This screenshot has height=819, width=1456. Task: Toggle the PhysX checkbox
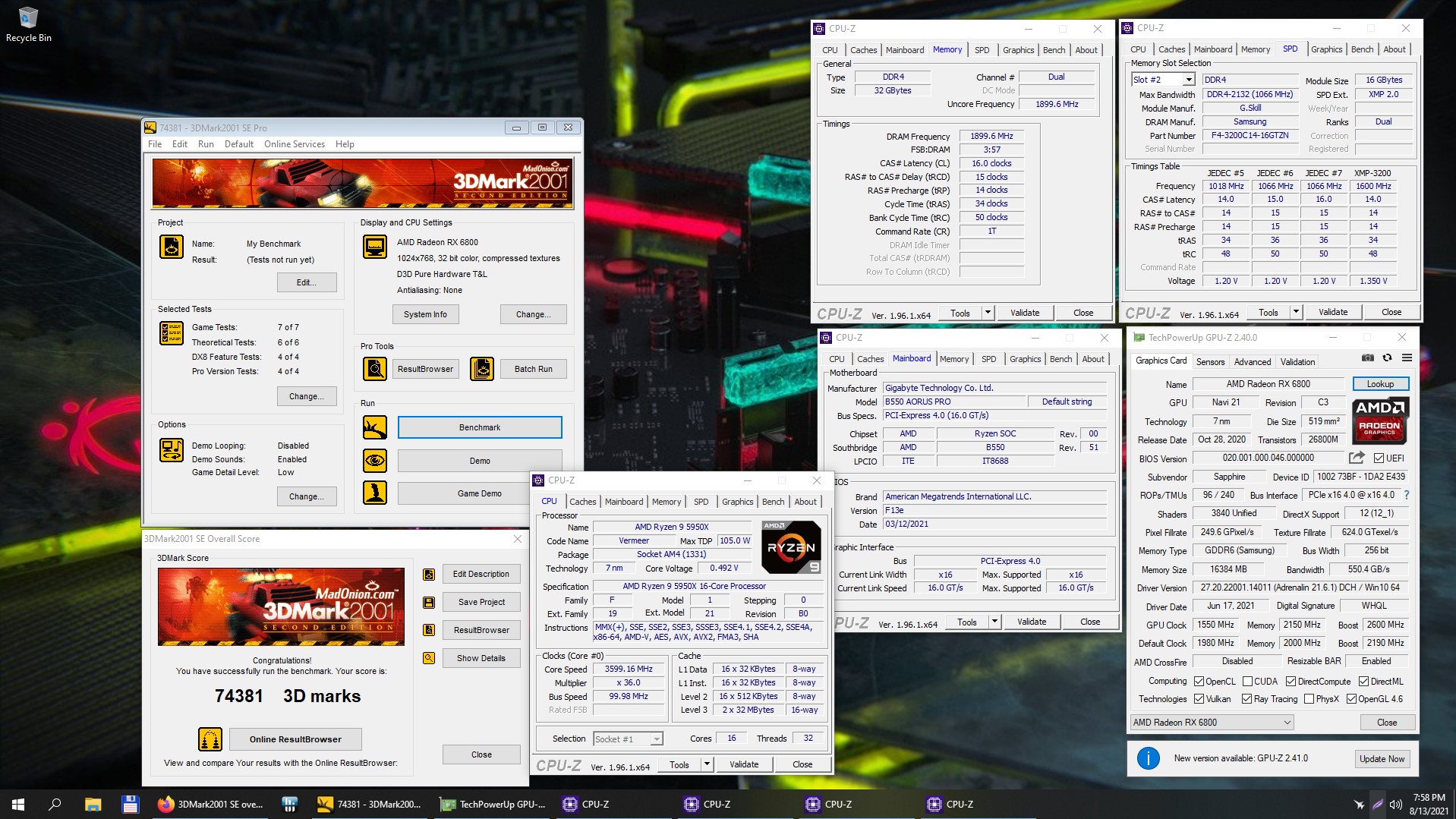point(1309,699)
